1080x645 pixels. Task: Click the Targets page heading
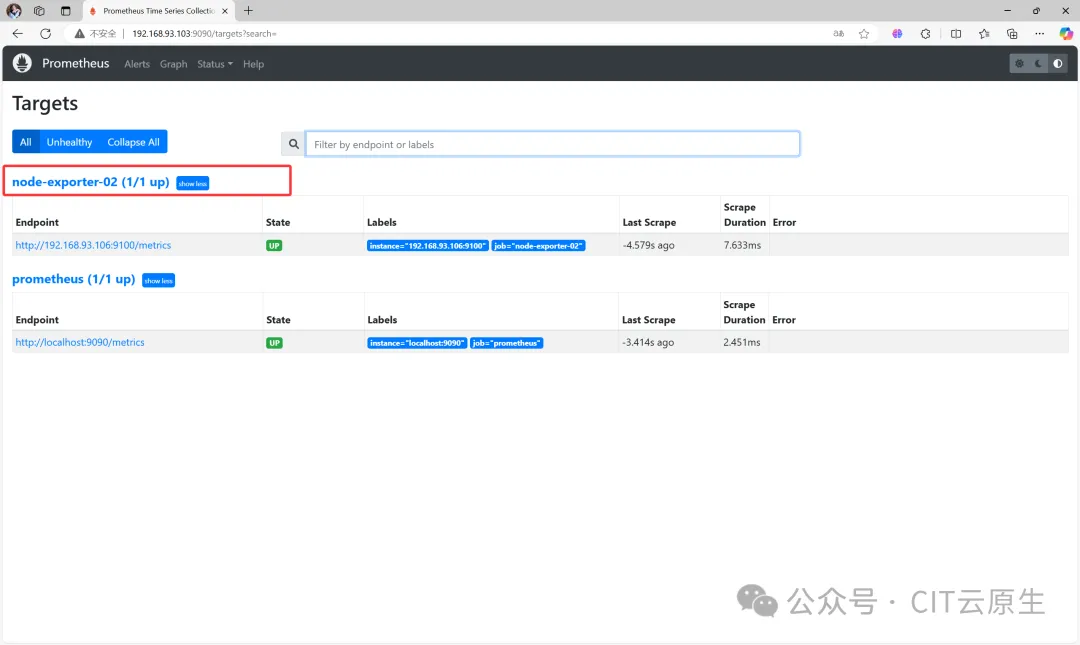click(x=45, y=103)
